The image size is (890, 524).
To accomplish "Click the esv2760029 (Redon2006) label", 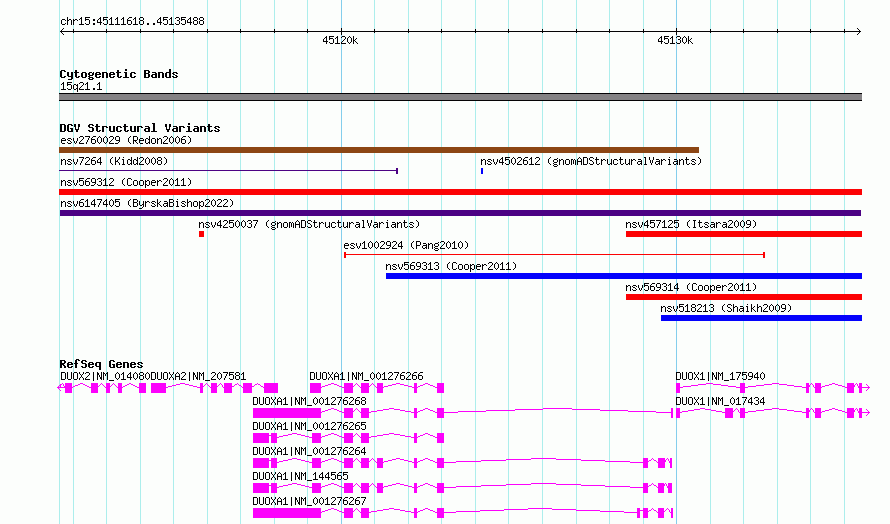I will 126,140.
